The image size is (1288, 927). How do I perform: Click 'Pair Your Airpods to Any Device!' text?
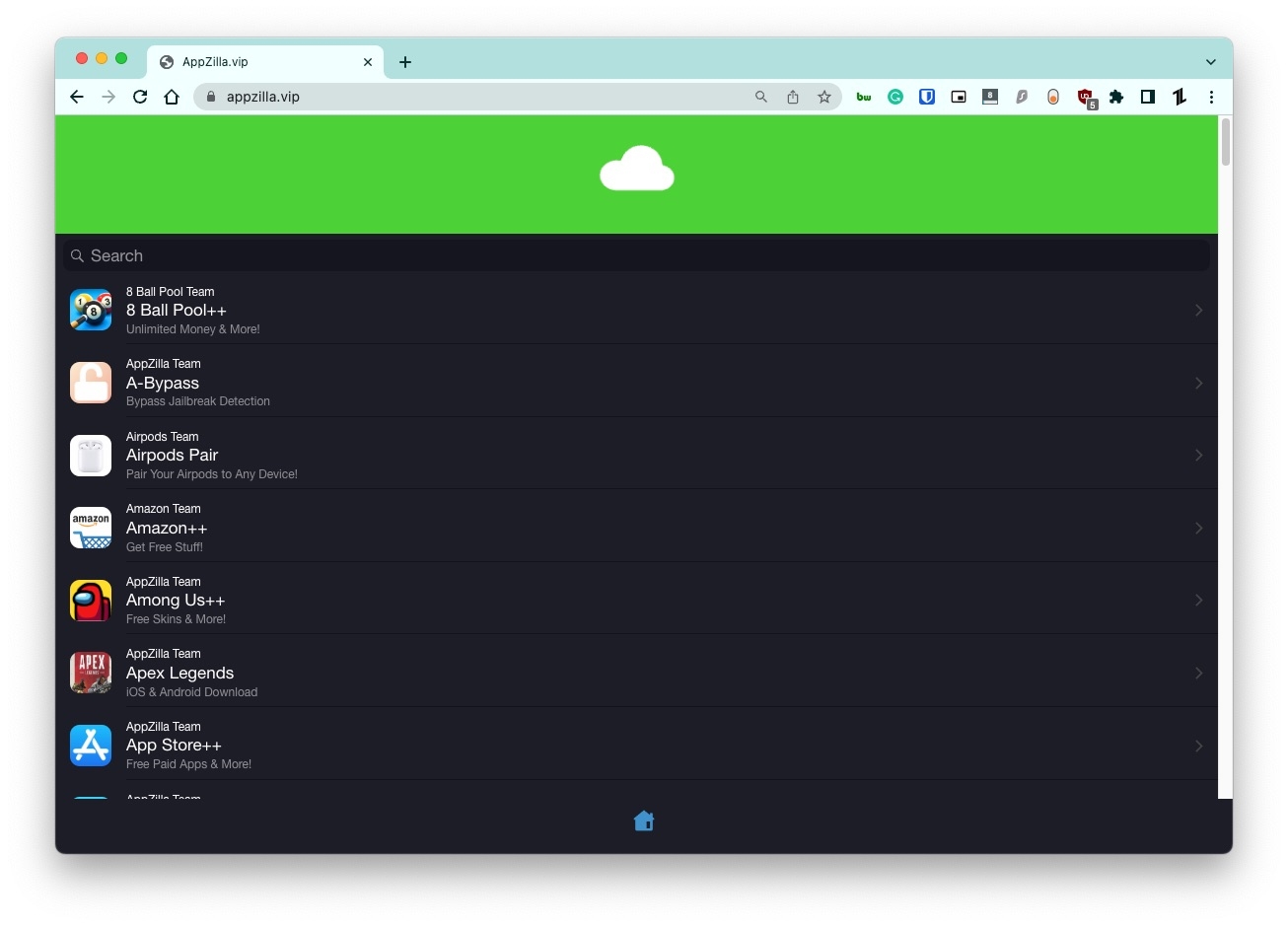coord(212,474)
